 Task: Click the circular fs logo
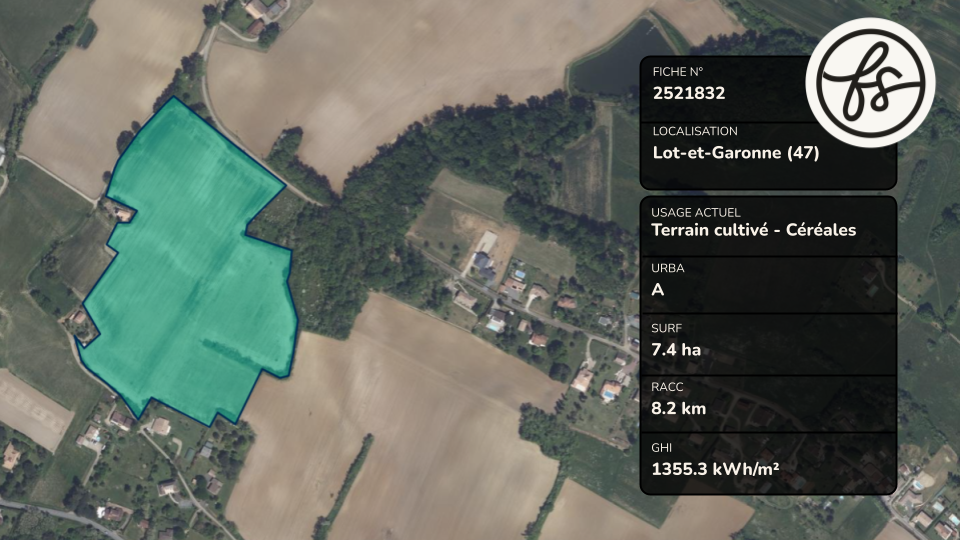(x=871, y=83)
